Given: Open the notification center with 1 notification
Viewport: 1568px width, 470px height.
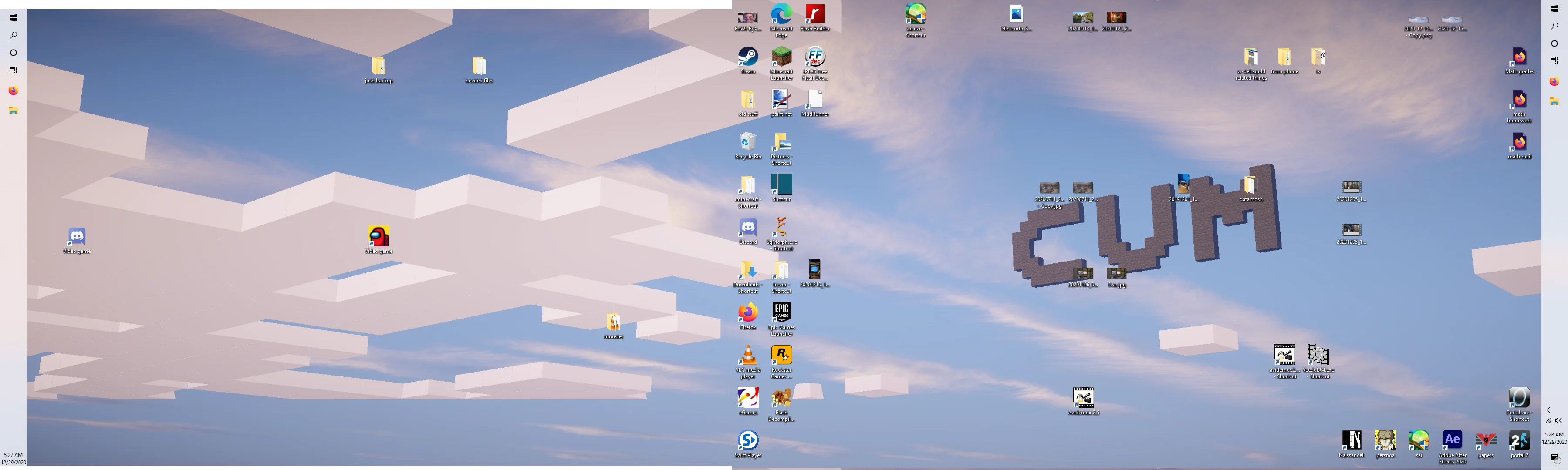Looking at the screenshot, I should point(1554,458).
